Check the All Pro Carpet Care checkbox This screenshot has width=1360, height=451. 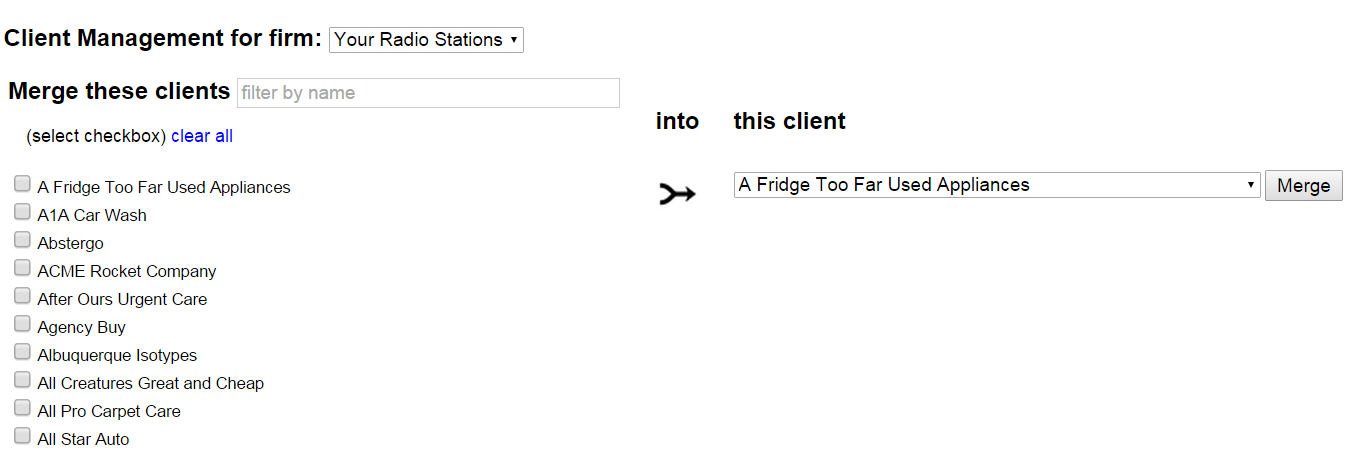click(x=22, y=408)
